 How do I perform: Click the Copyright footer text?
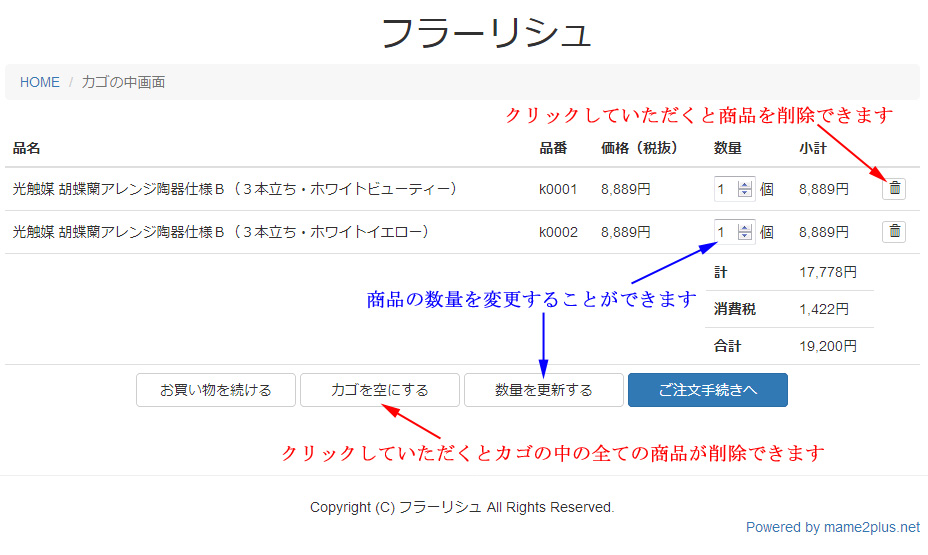click(x=462, y=507)
